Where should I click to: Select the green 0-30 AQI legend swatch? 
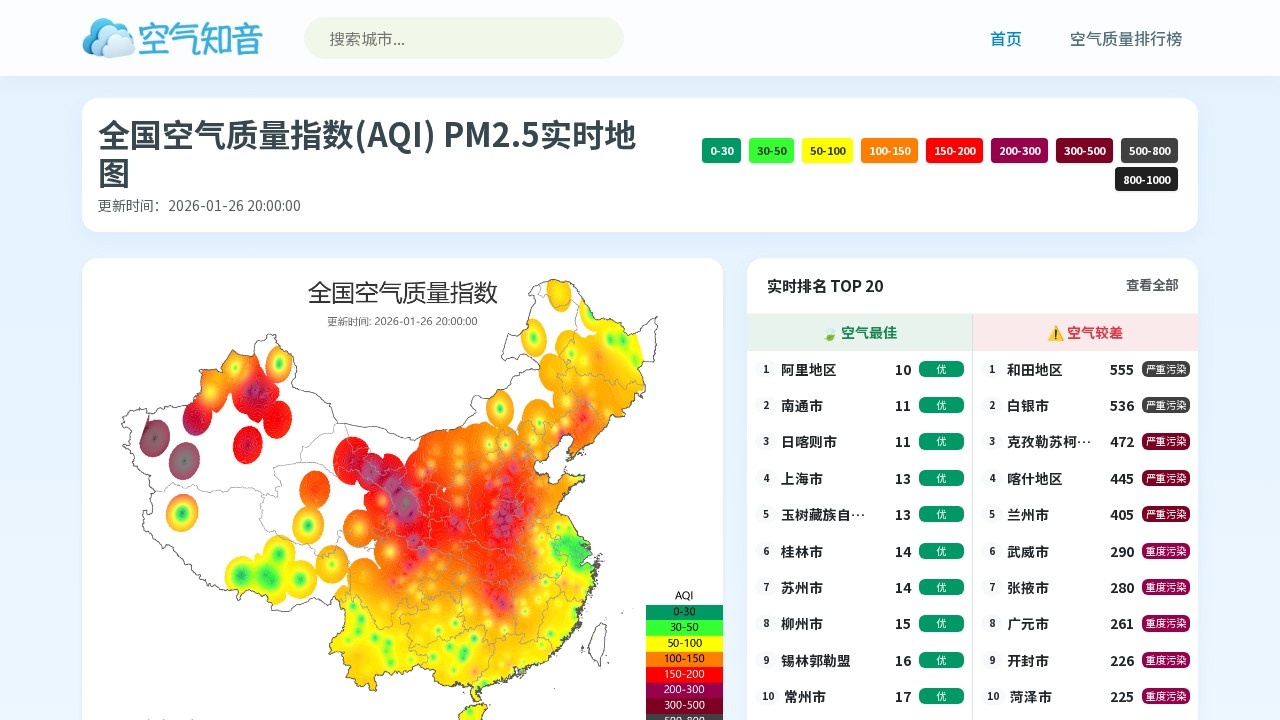pos(721,151)
